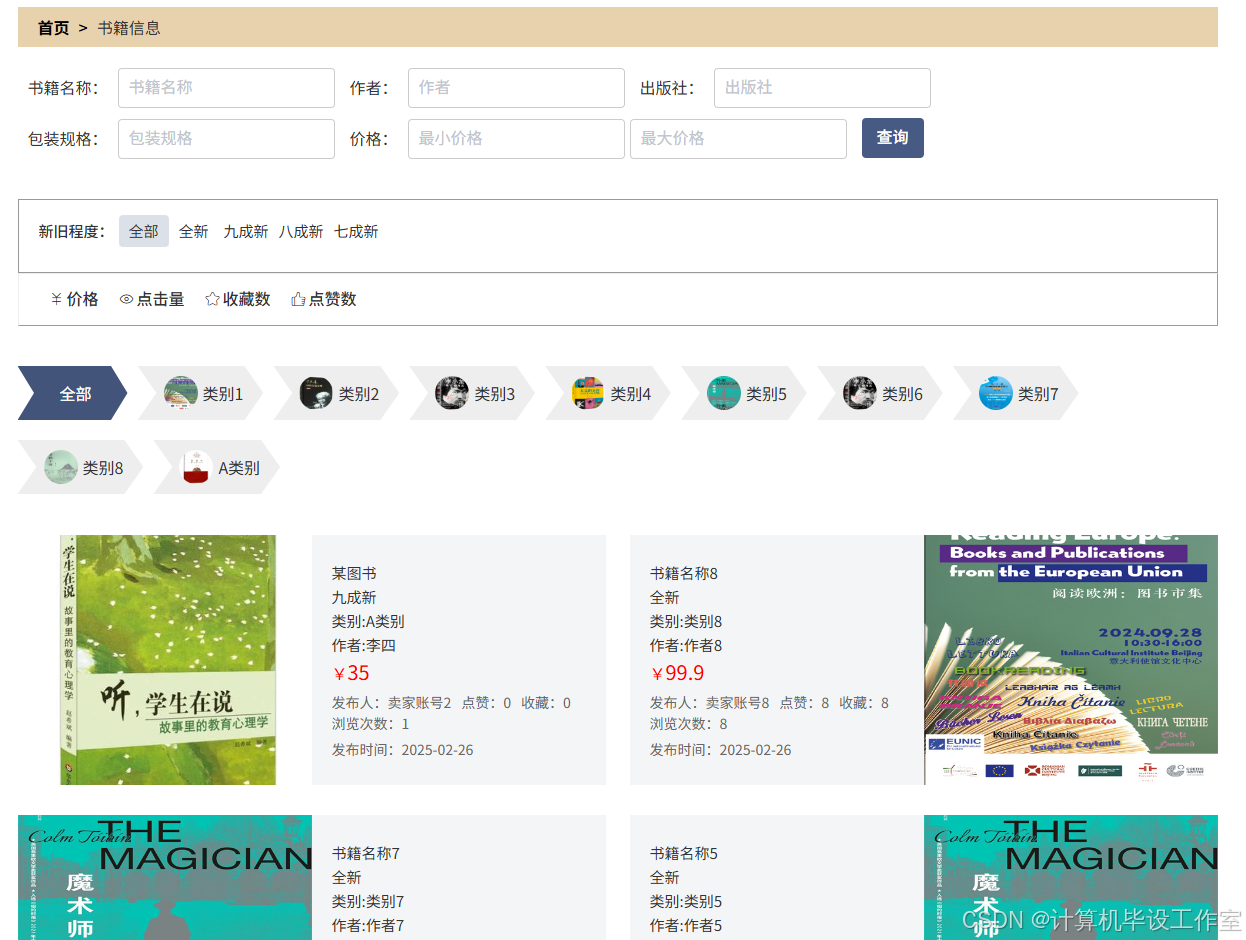Open the 书籍名称7 book title
This screenshot has width=1246, height=940.
pos(366,853)
